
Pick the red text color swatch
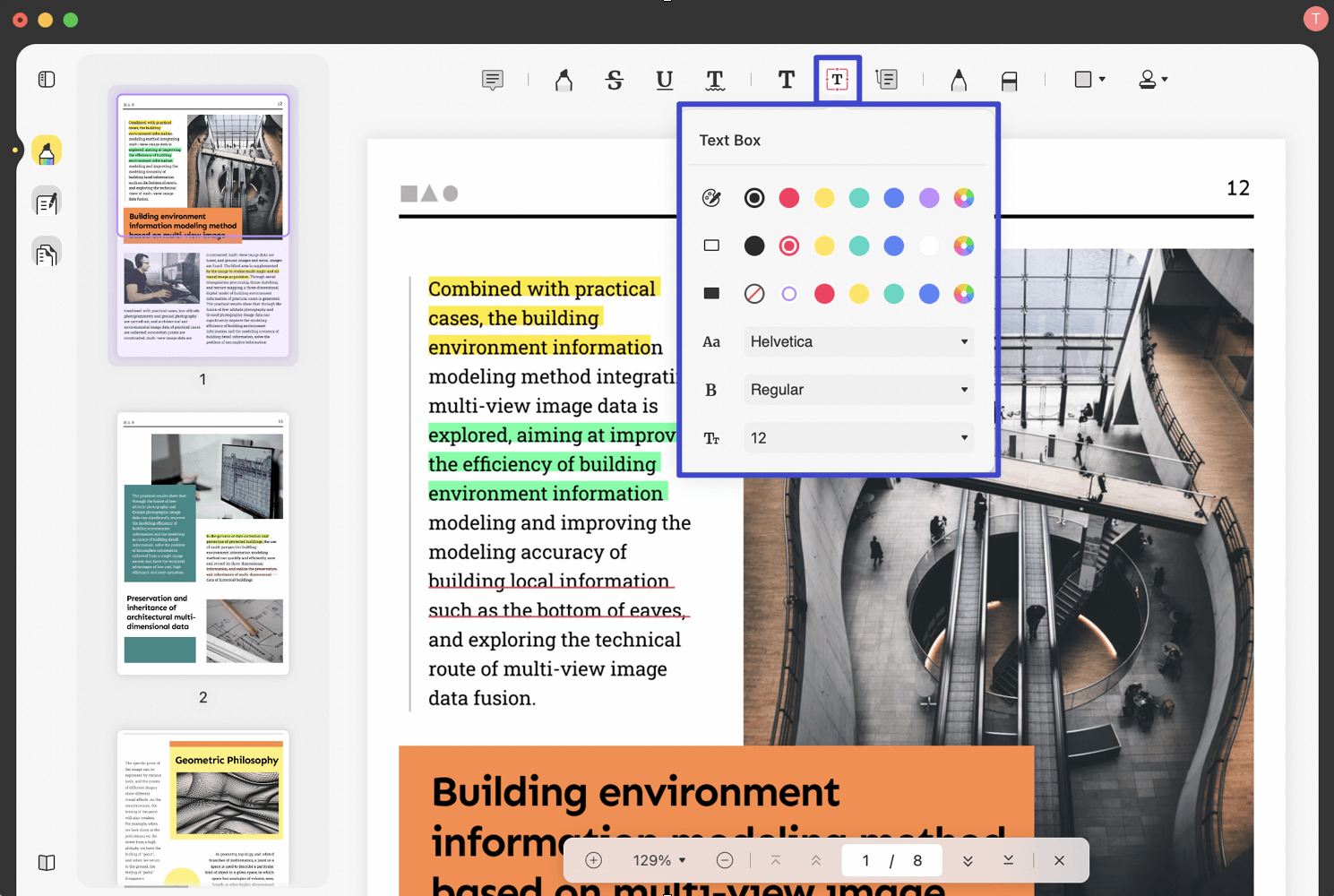click(x=789, y=198)
